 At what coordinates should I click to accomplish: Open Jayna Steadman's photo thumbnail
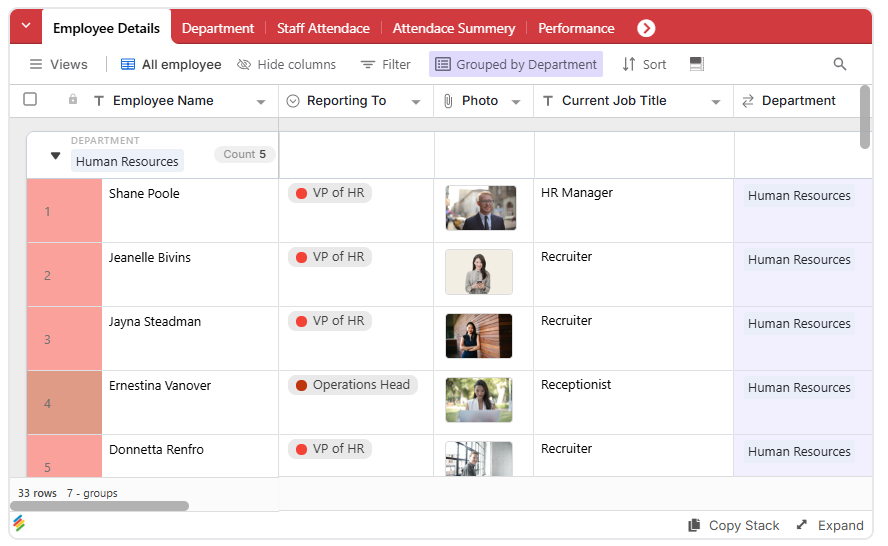click(479, 336)
